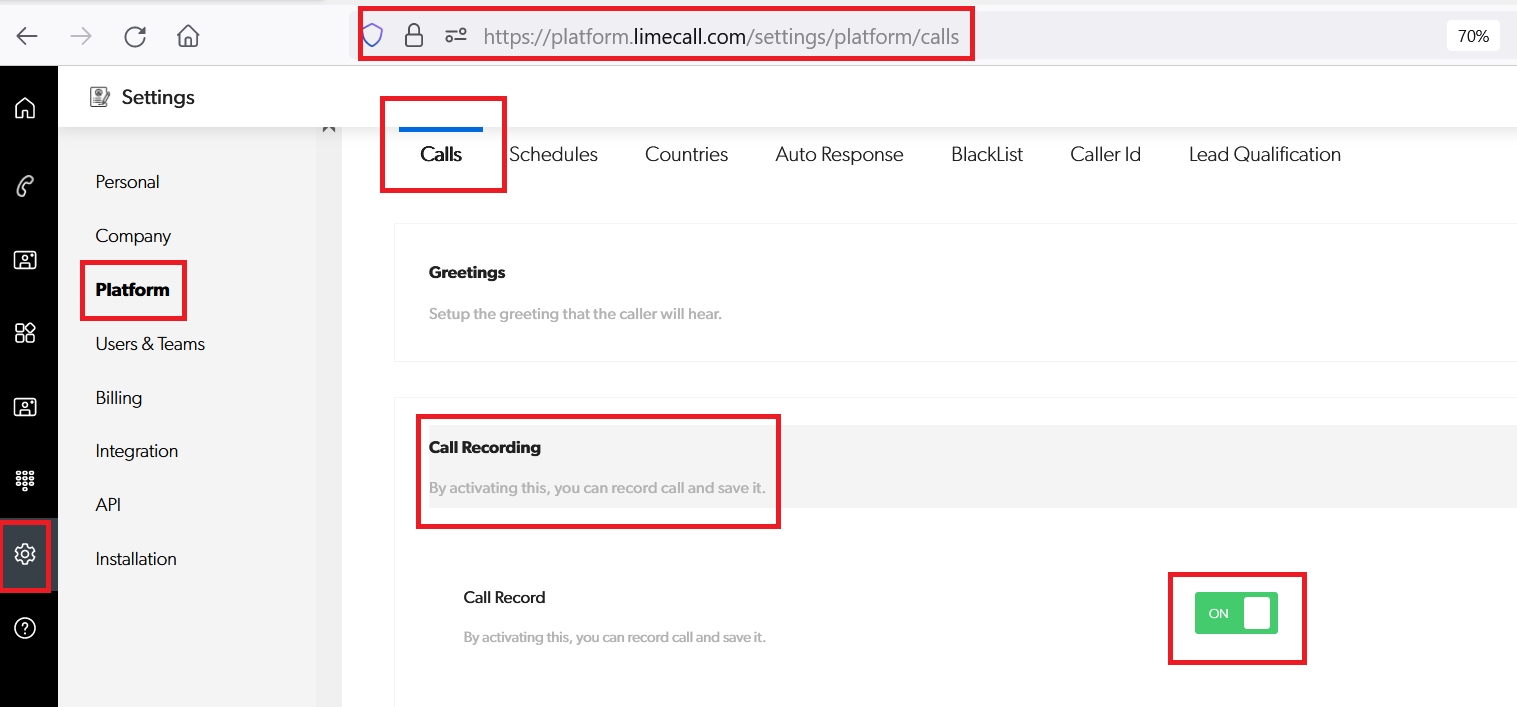The image size is (1517, 707).
Task: Open Billing in the settings menu
Action: [119, 398]
